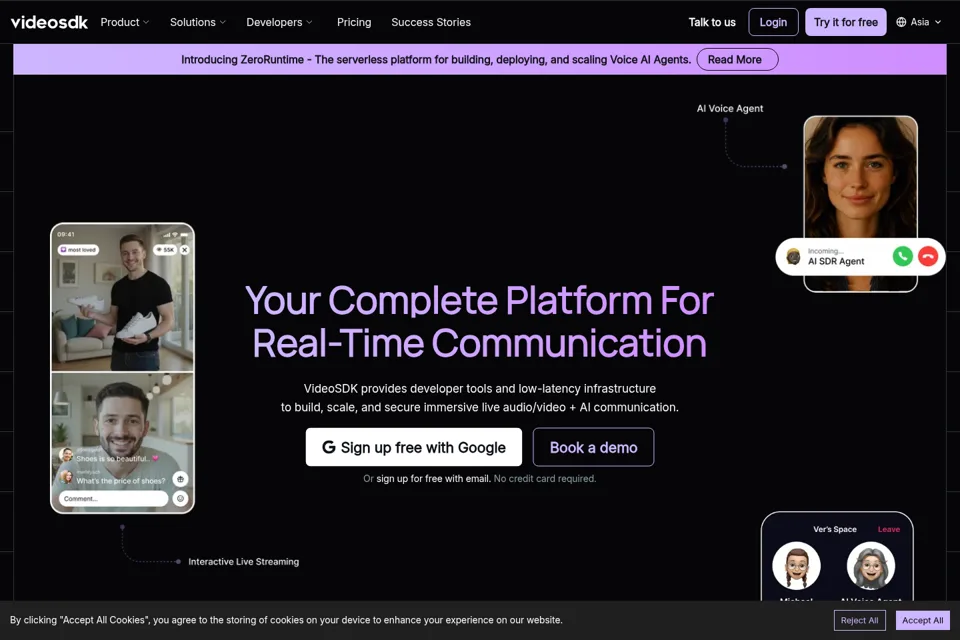Accept the incoming call green icon

click(902, 256)
